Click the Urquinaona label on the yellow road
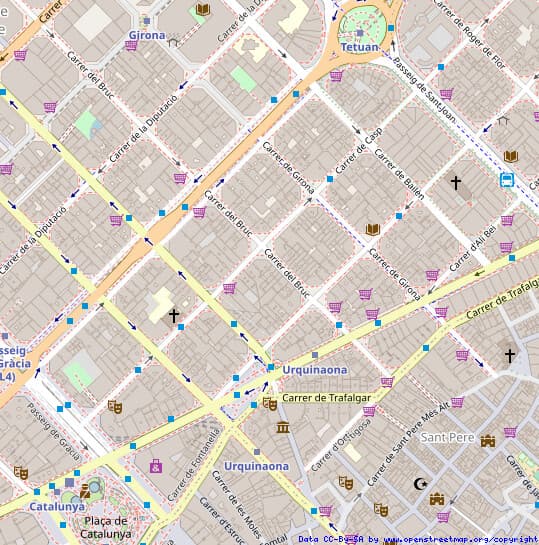The height and width of the screenshot is (545, 539). (x=315, y=370)
